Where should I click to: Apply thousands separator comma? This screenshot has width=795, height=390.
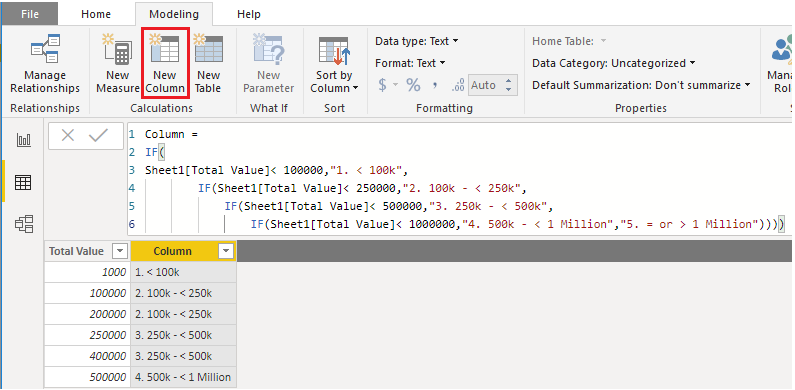[x=435, y=85]
